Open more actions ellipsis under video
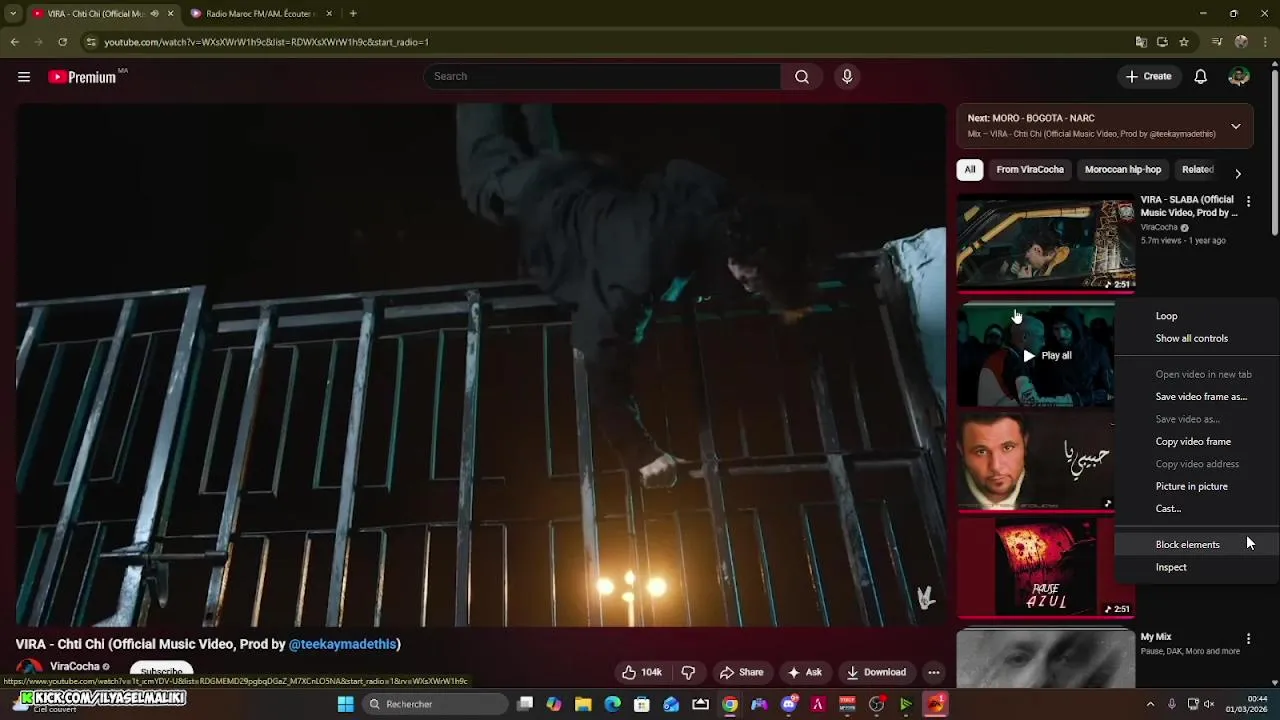Viewport: 1280px width, 720px height. [933, 672]
